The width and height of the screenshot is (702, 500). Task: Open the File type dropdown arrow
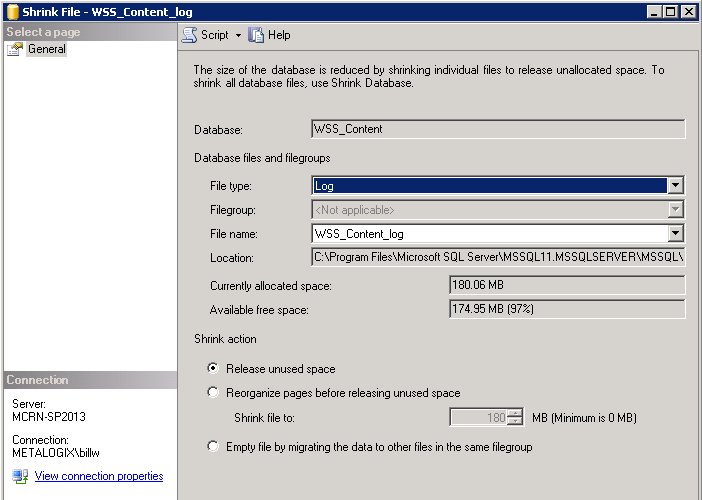click(675, 185)
